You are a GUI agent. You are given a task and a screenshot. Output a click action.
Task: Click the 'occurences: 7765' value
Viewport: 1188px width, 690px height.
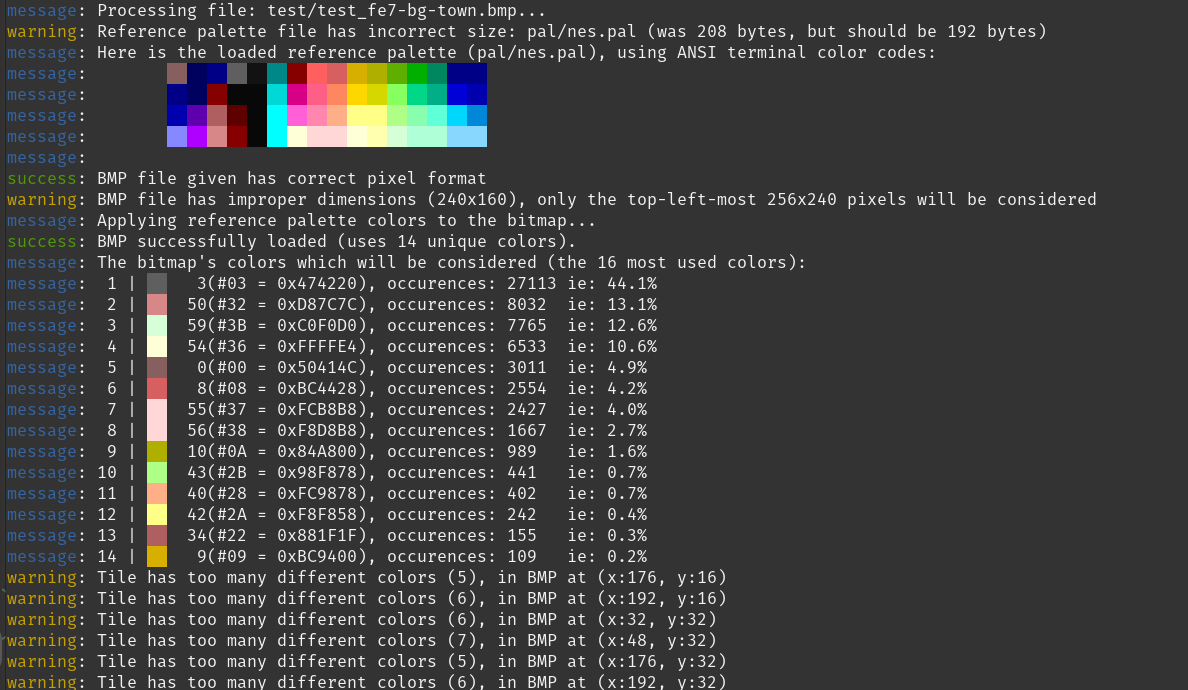467,326
